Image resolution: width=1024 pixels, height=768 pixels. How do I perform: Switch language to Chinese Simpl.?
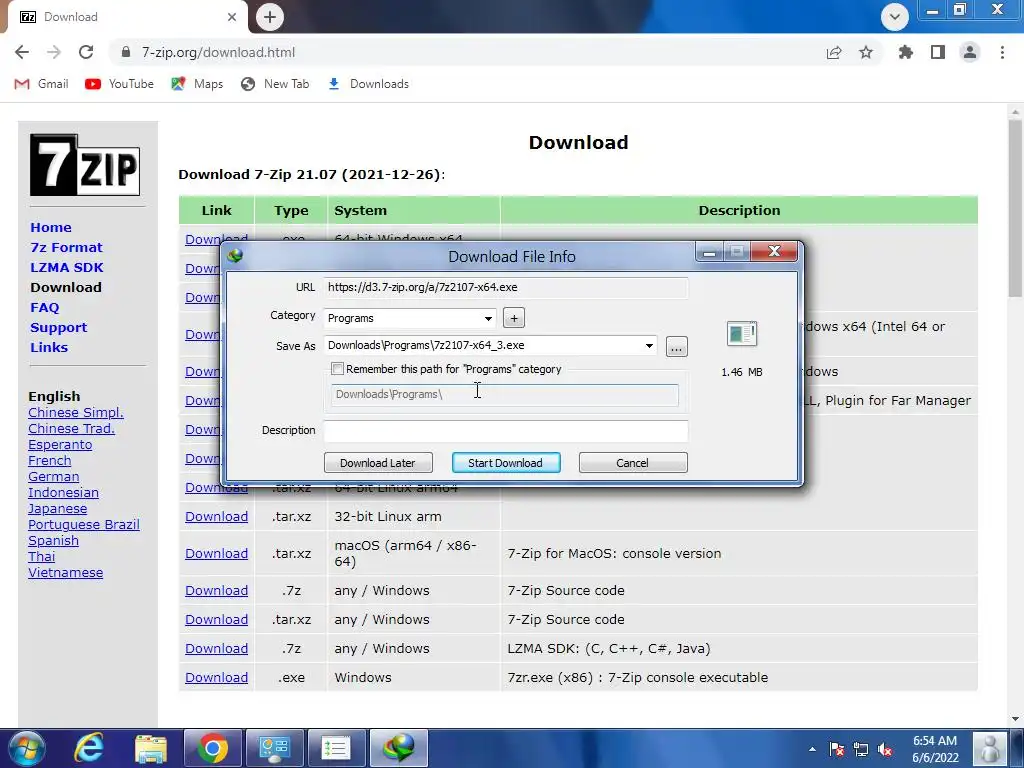76,413
